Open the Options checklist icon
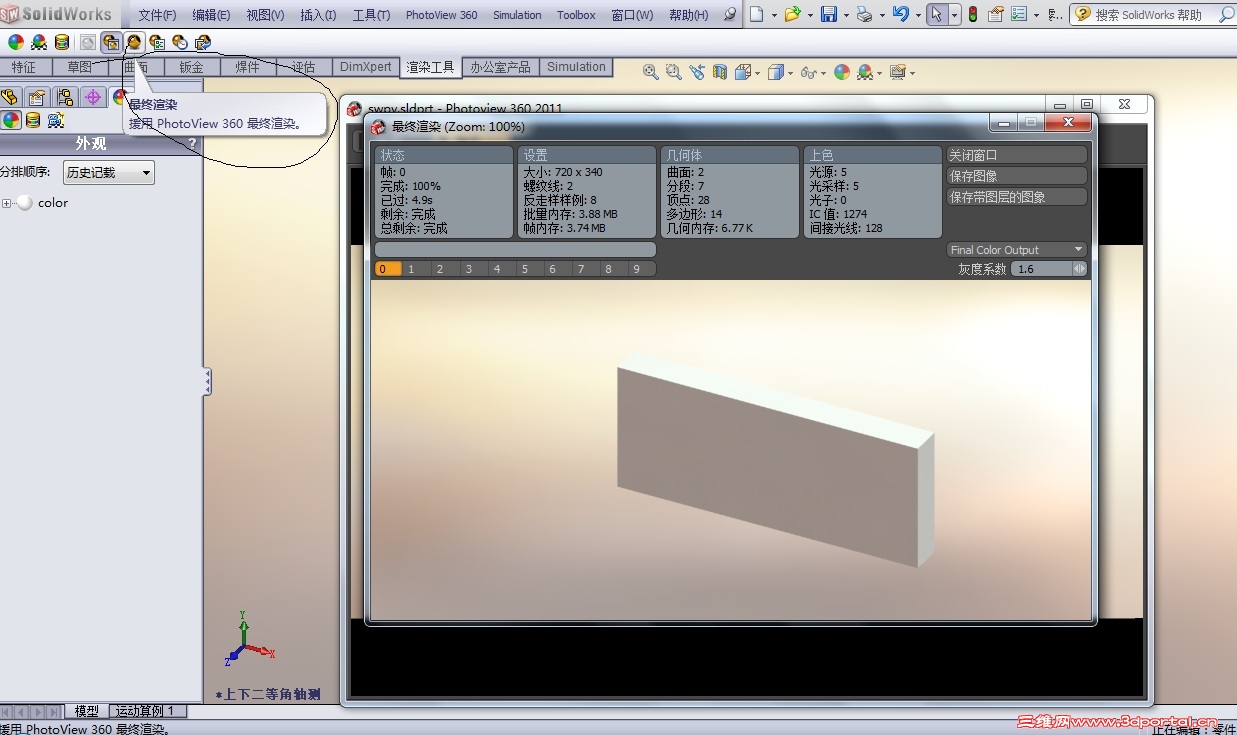The height and width of the screenshot is (735, 1237). [x=1018, y=14]
